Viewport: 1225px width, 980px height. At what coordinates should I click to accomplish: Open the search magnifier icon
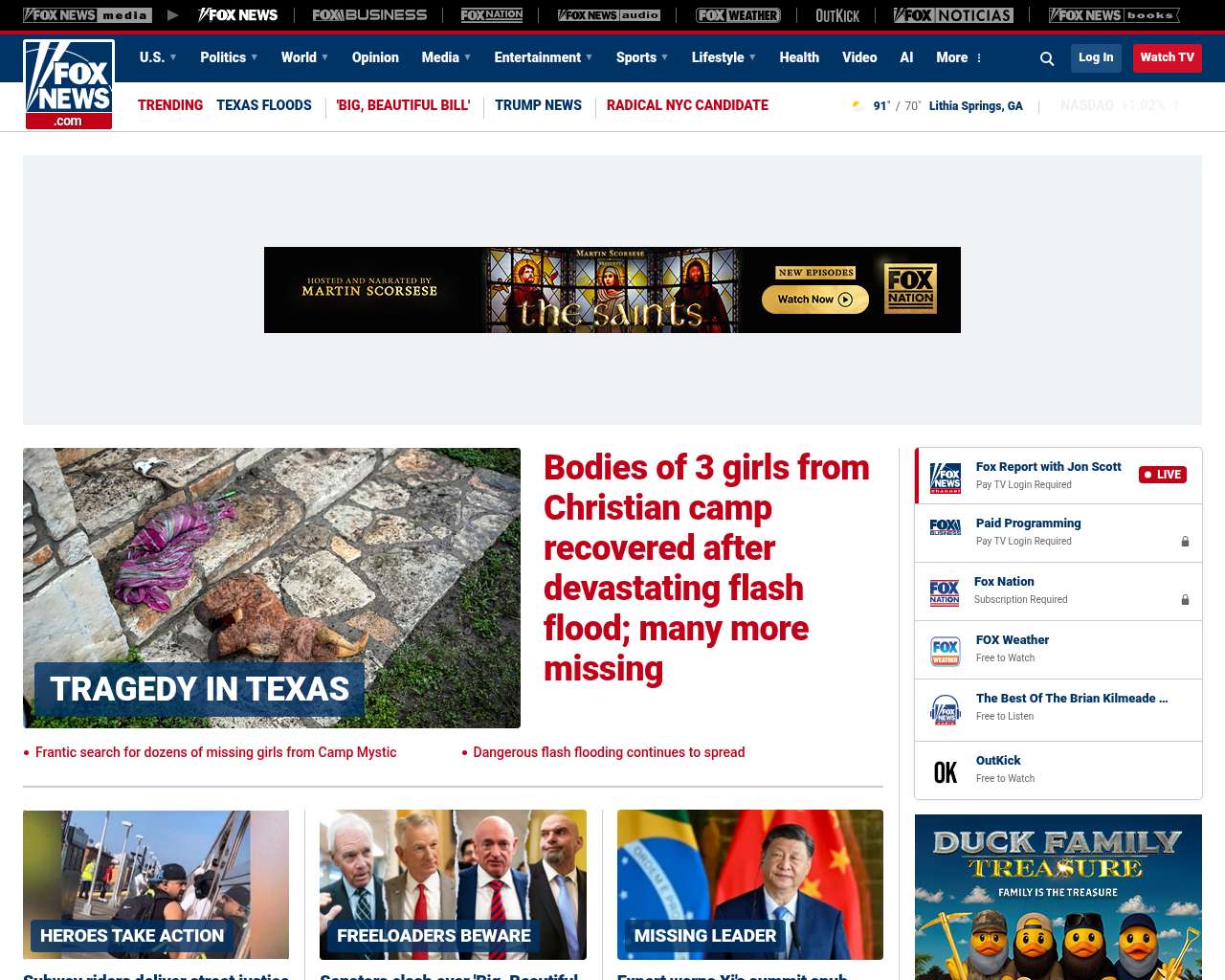pyautogui.click(x=1047, y=58)
